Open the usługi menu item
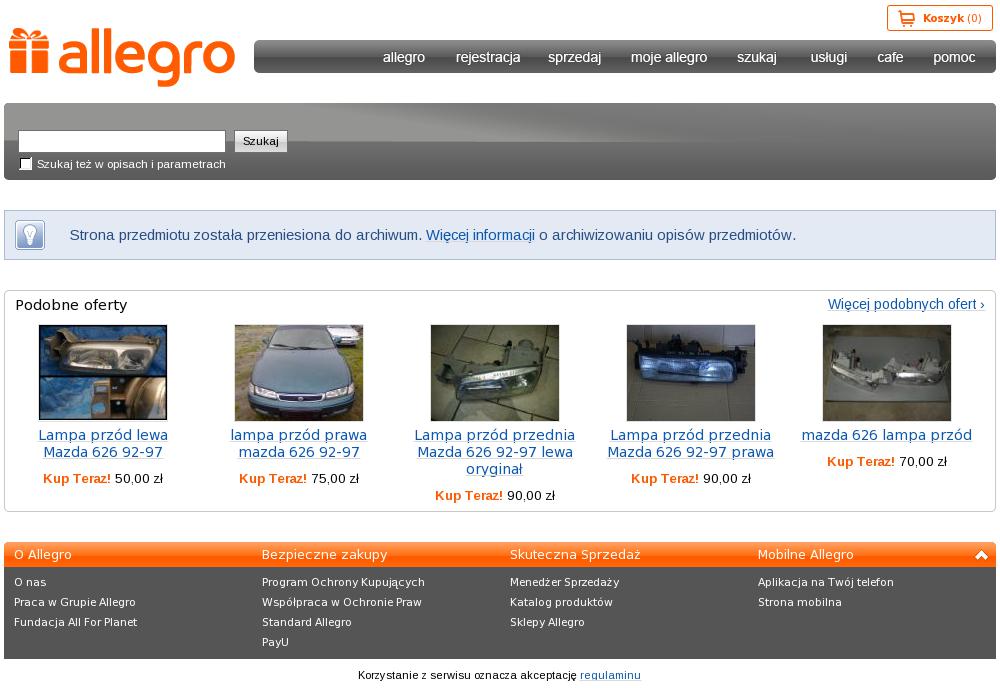This screenshot has width=1000, height=695. [829, 57]
